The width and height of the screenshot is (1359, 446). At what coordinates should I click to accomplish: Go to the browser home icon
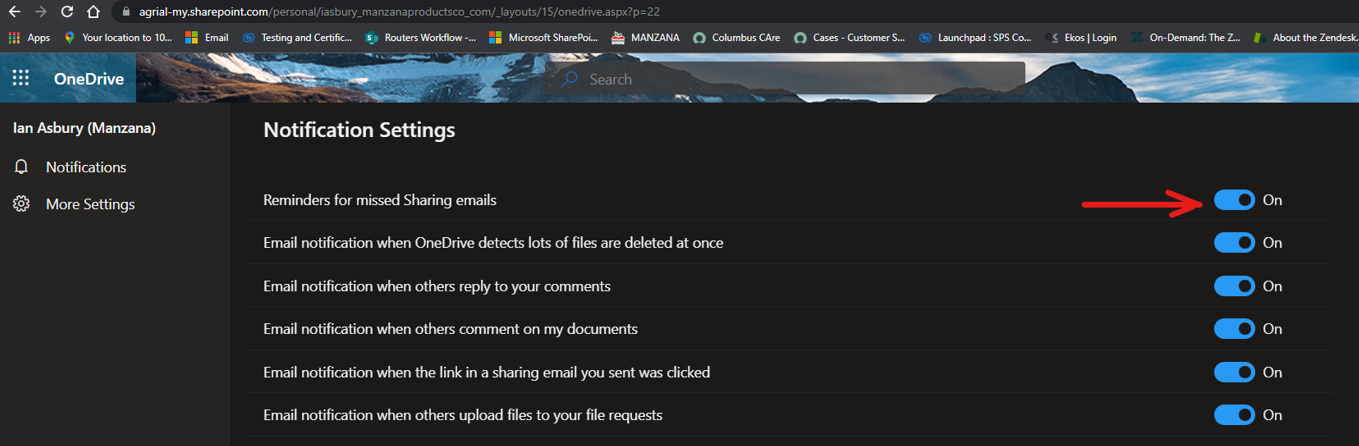pyautogui.click(x=93, y=12)
